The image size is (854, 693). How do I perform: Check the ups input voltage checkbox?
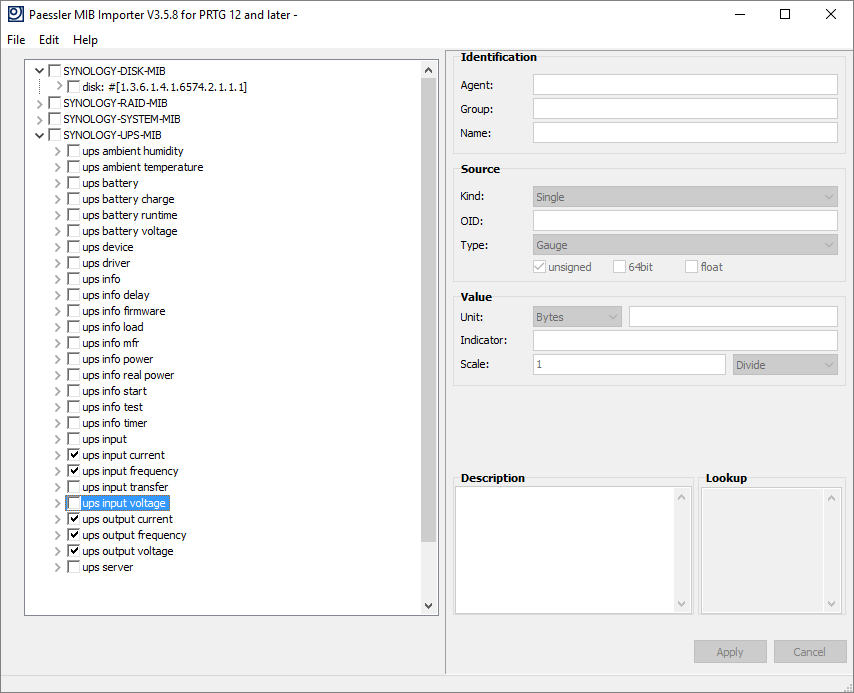click(x=74, y=503)
